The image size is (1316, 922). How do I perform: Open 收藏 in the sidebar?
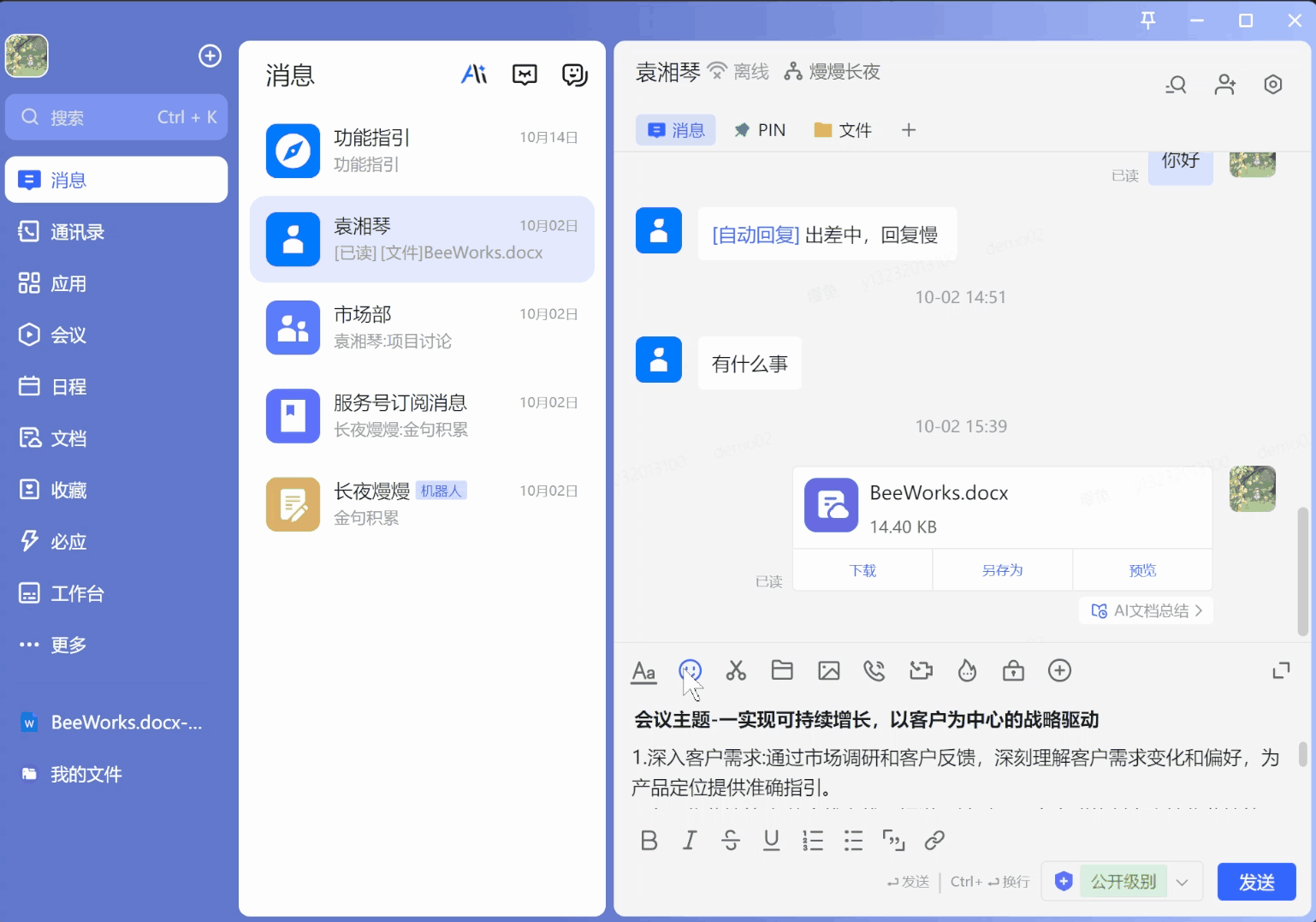click(116, 490)
